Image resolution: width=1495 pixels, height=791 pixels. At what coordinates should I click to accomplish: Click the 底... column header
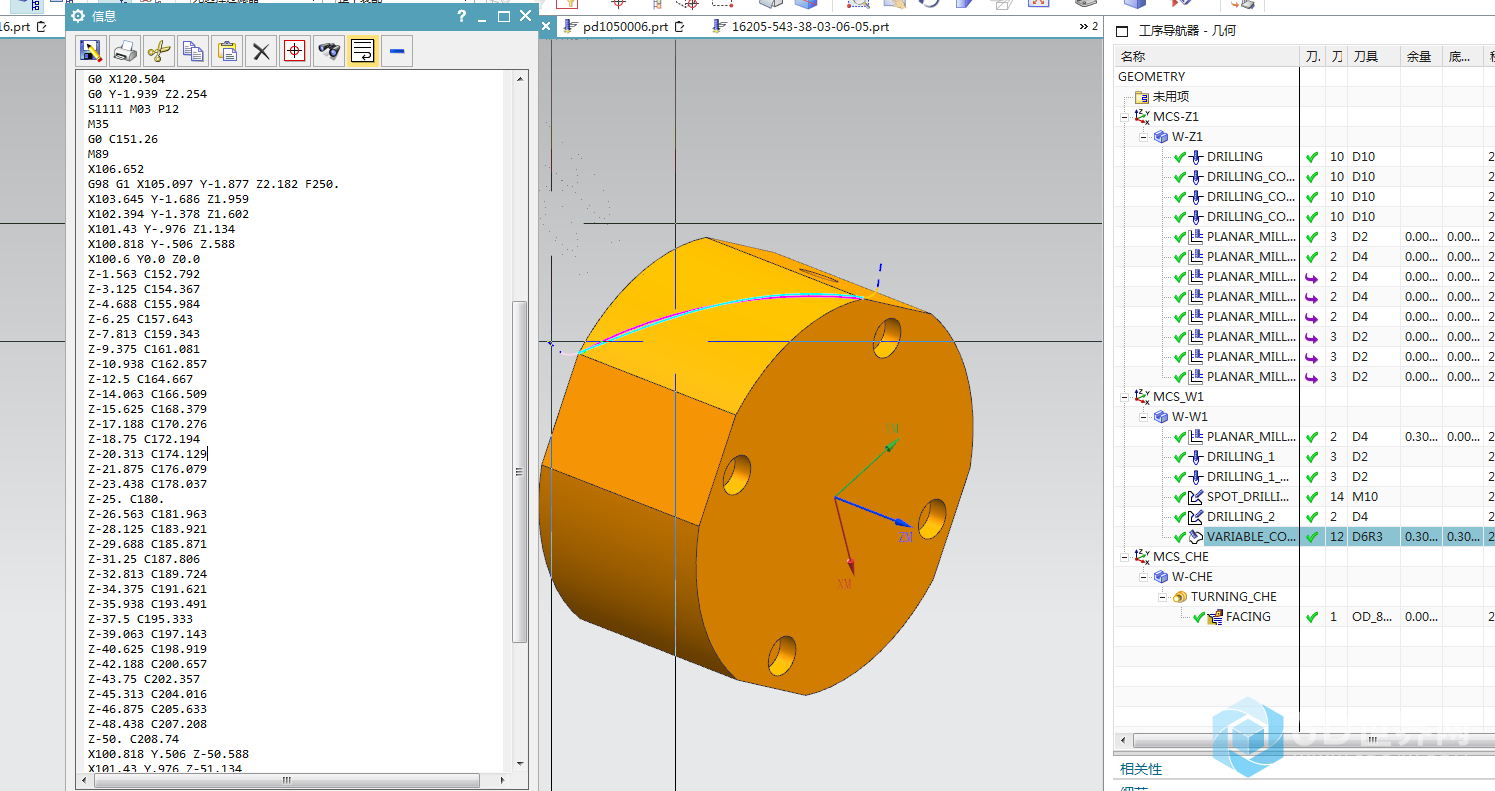(x=1464, y=57)
